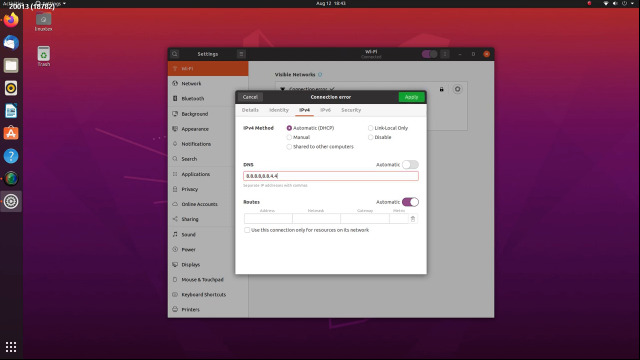This screenshot has width=640, height=360.
Task: Show Applications grid at bottom of dock
Action: tap(11, 347)
